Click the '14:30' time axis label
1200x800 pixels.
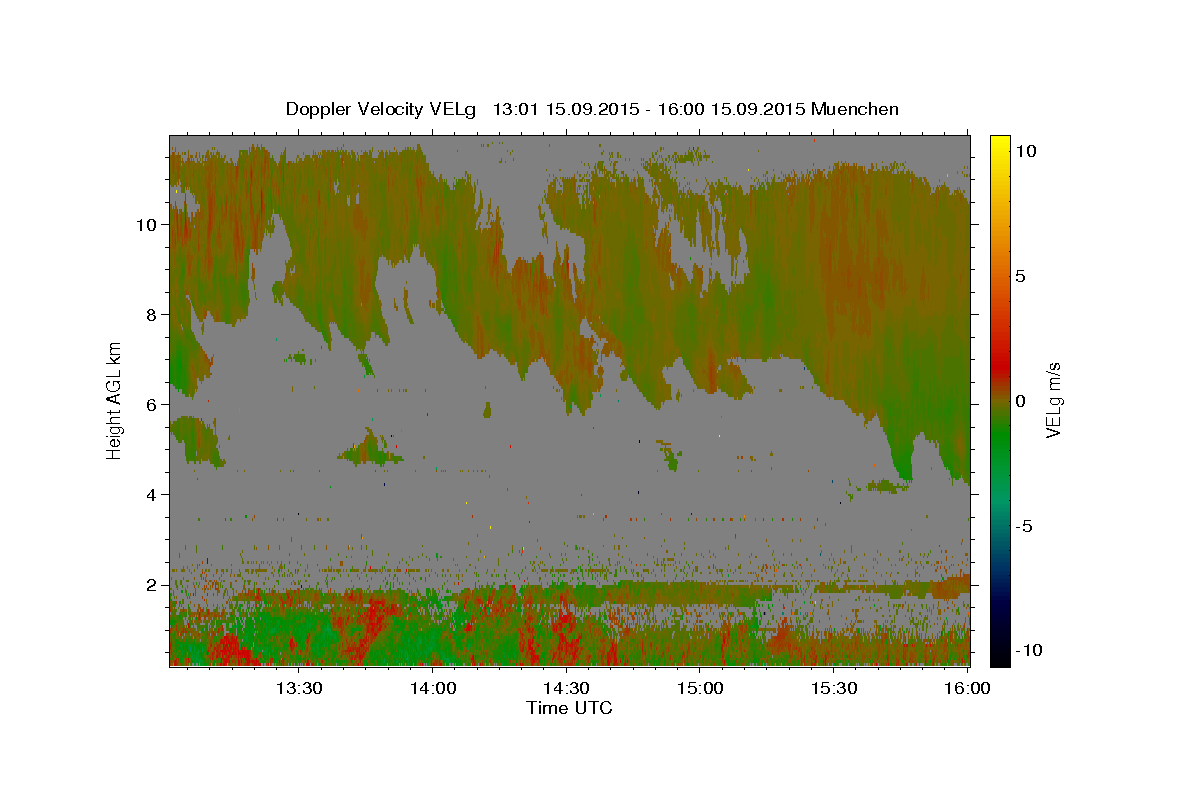(566, 688)
